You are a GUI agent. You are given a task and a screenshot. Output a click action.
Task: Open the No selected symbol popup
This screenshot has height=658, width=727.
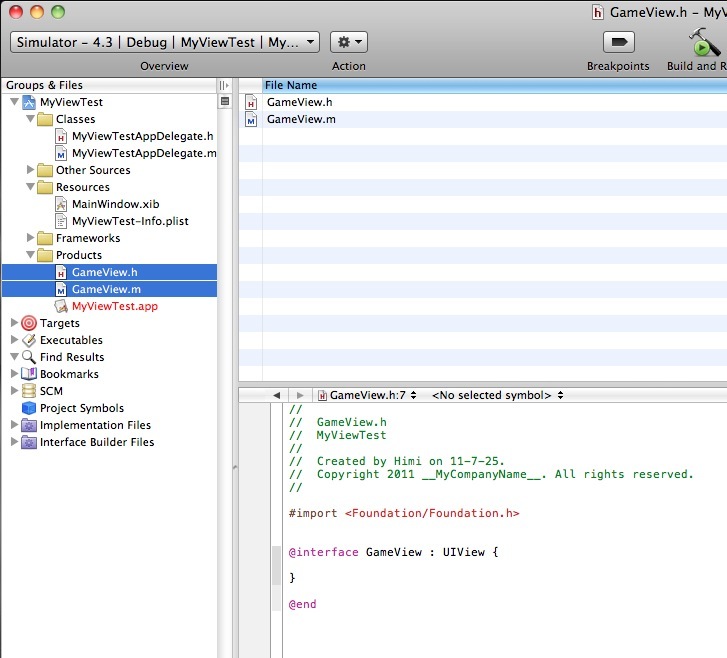click(x=497, y=395)
